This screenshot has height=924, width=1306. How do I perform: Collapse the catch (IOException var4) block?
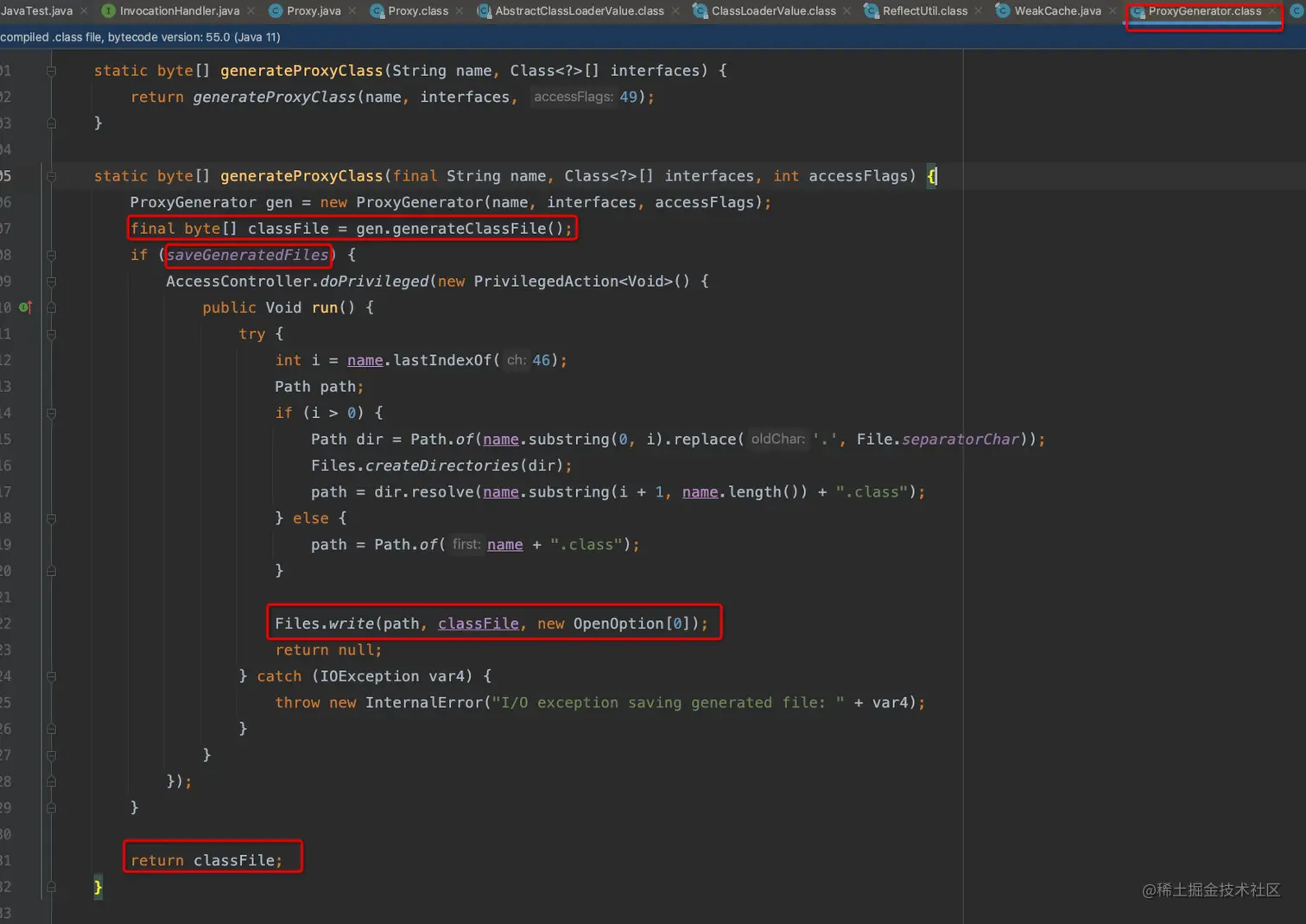(x=51, y=676)
